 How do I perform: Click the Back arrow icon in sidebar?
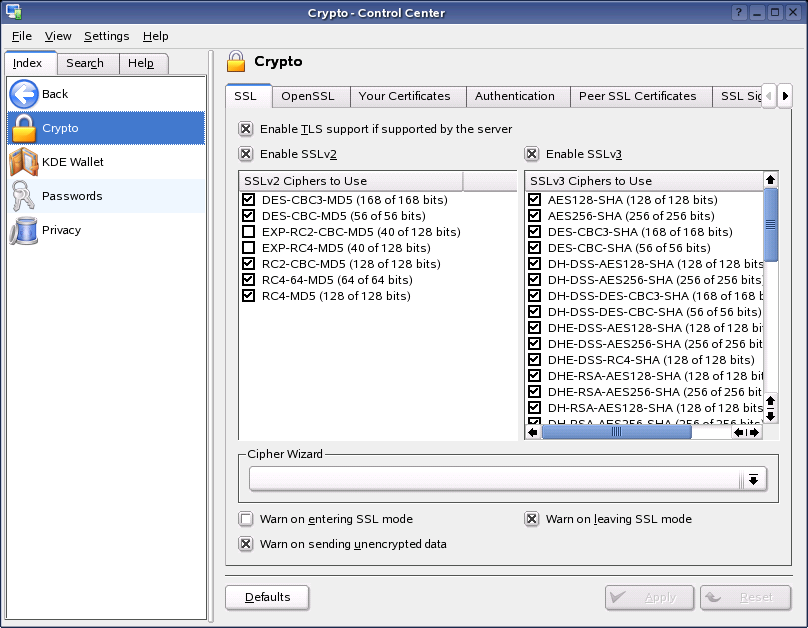pos(24,94)
